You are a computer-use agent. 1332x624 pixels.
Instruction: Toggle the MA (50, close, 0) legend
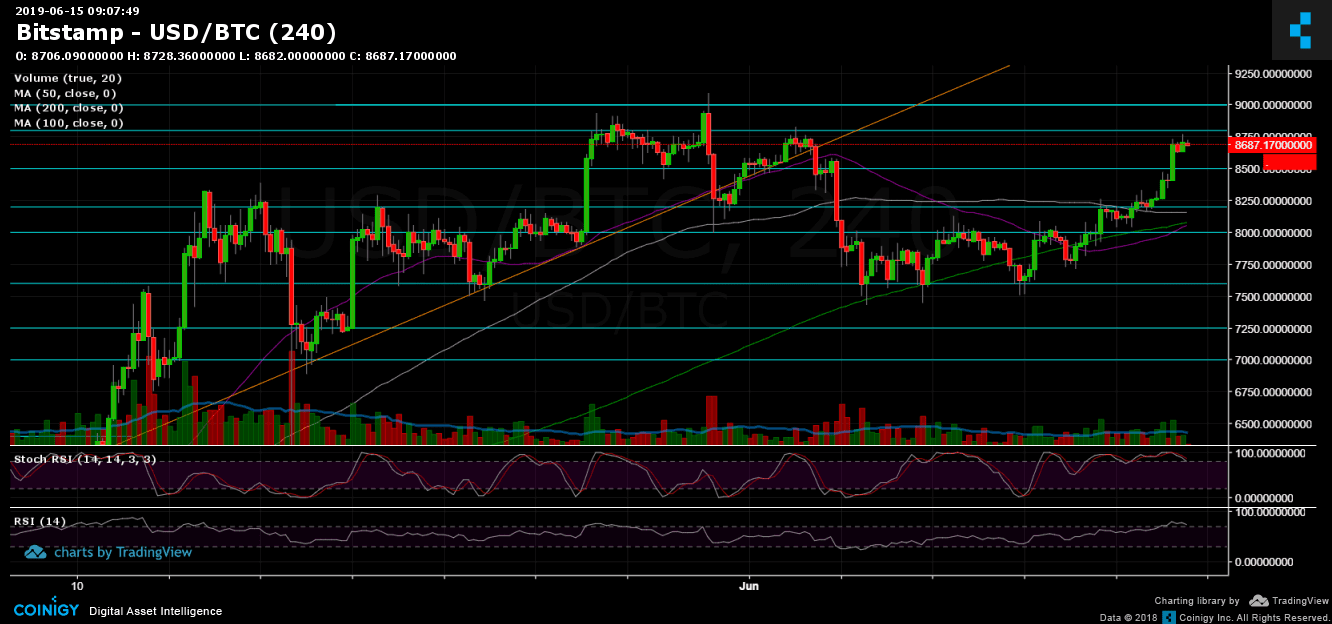point(68,93)
